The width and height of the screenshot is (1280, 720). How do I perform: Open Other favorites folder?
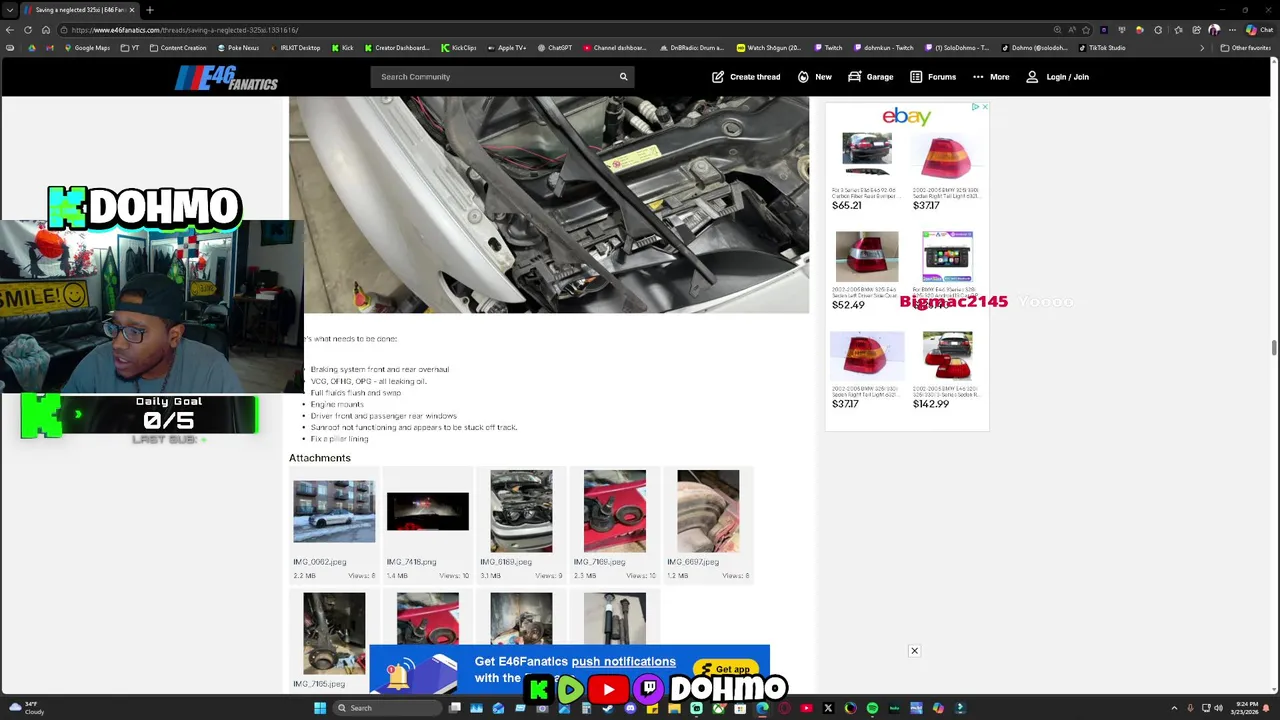[1245, 48]
